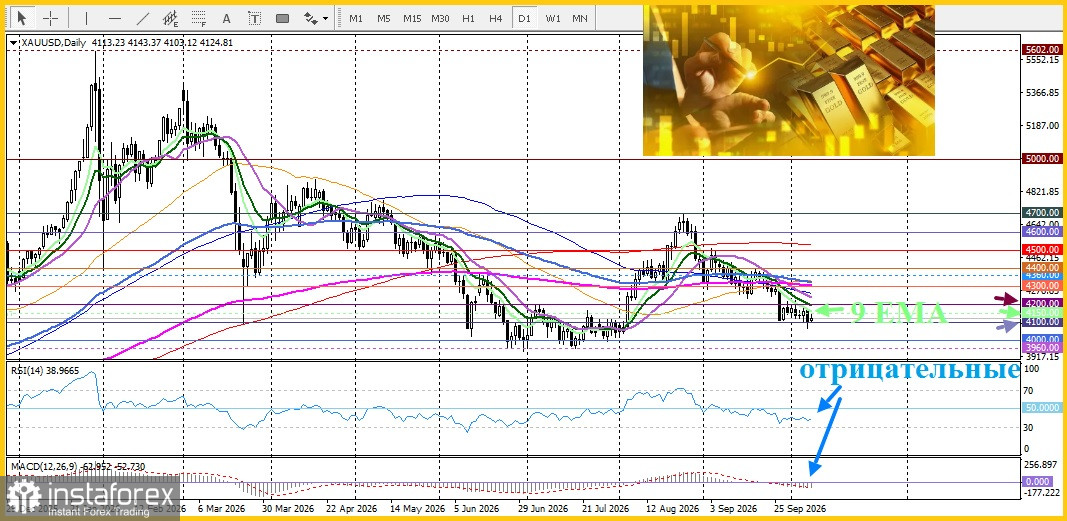Activate the Crosshair tool

(51, 18)
